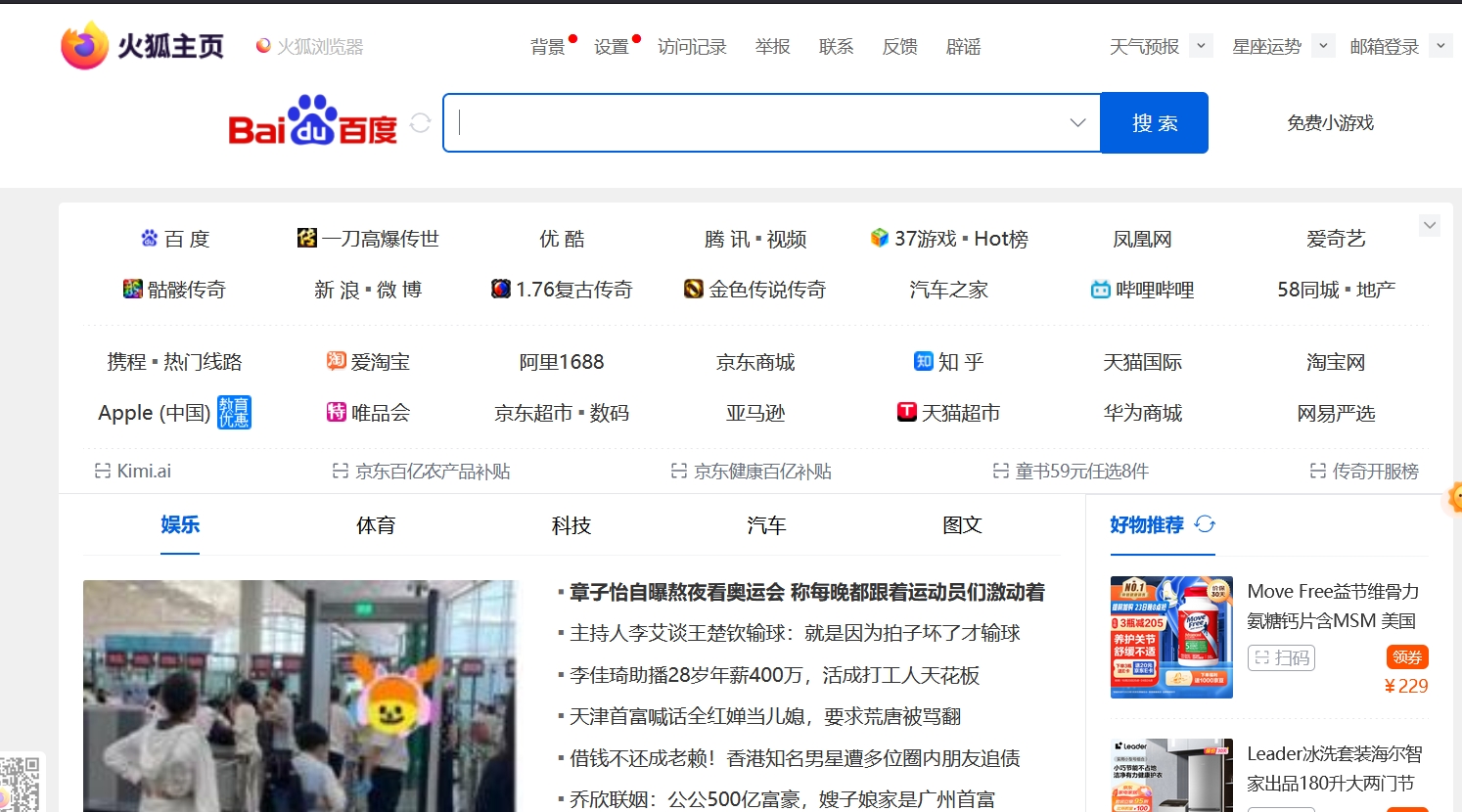This screenshot has height=812, width=1462.
Task: Open 哔哩哔哩 TV icon
Action: (x=1101, y=290)
